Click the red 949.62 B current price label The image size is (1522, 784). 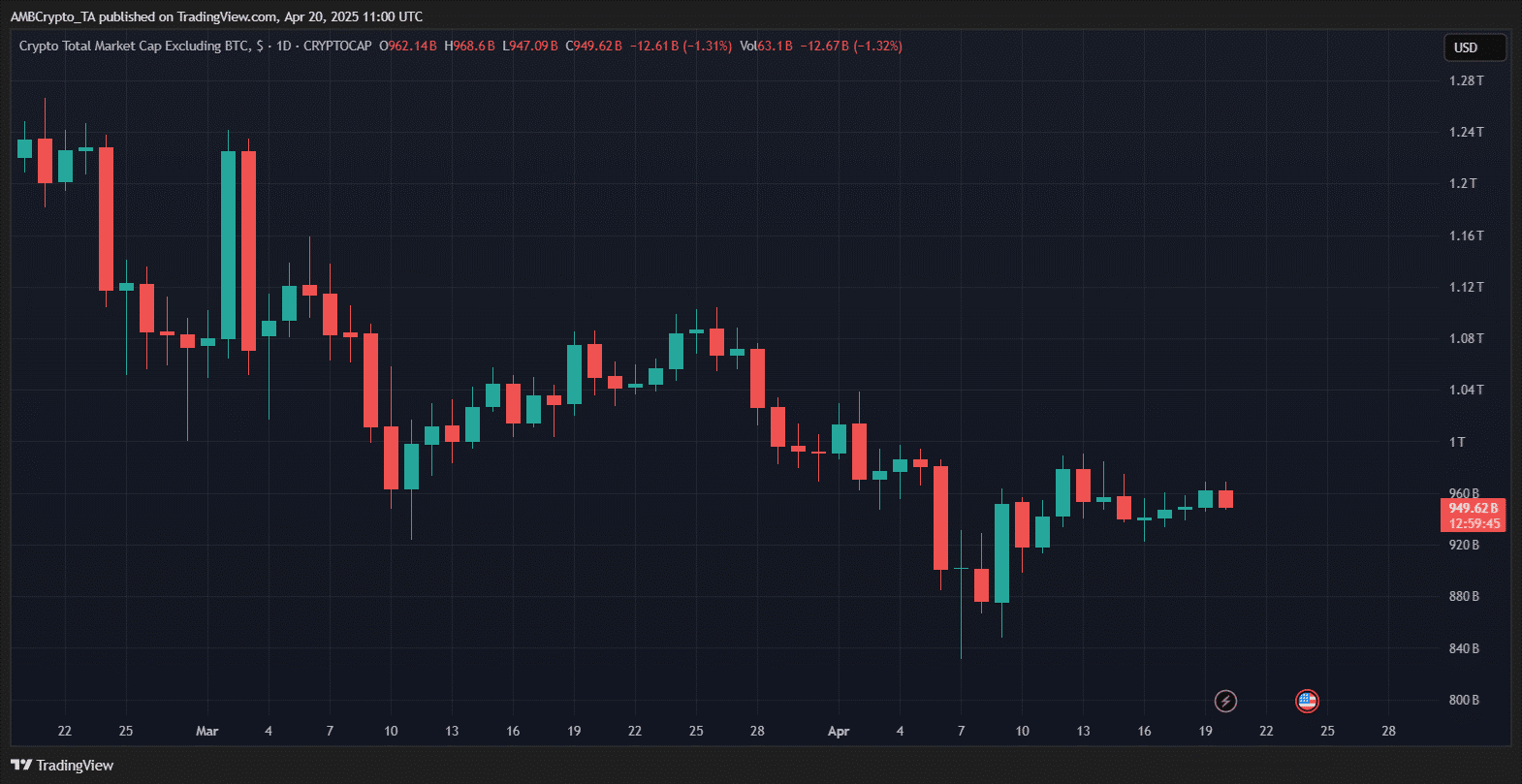coord(1474,508)
